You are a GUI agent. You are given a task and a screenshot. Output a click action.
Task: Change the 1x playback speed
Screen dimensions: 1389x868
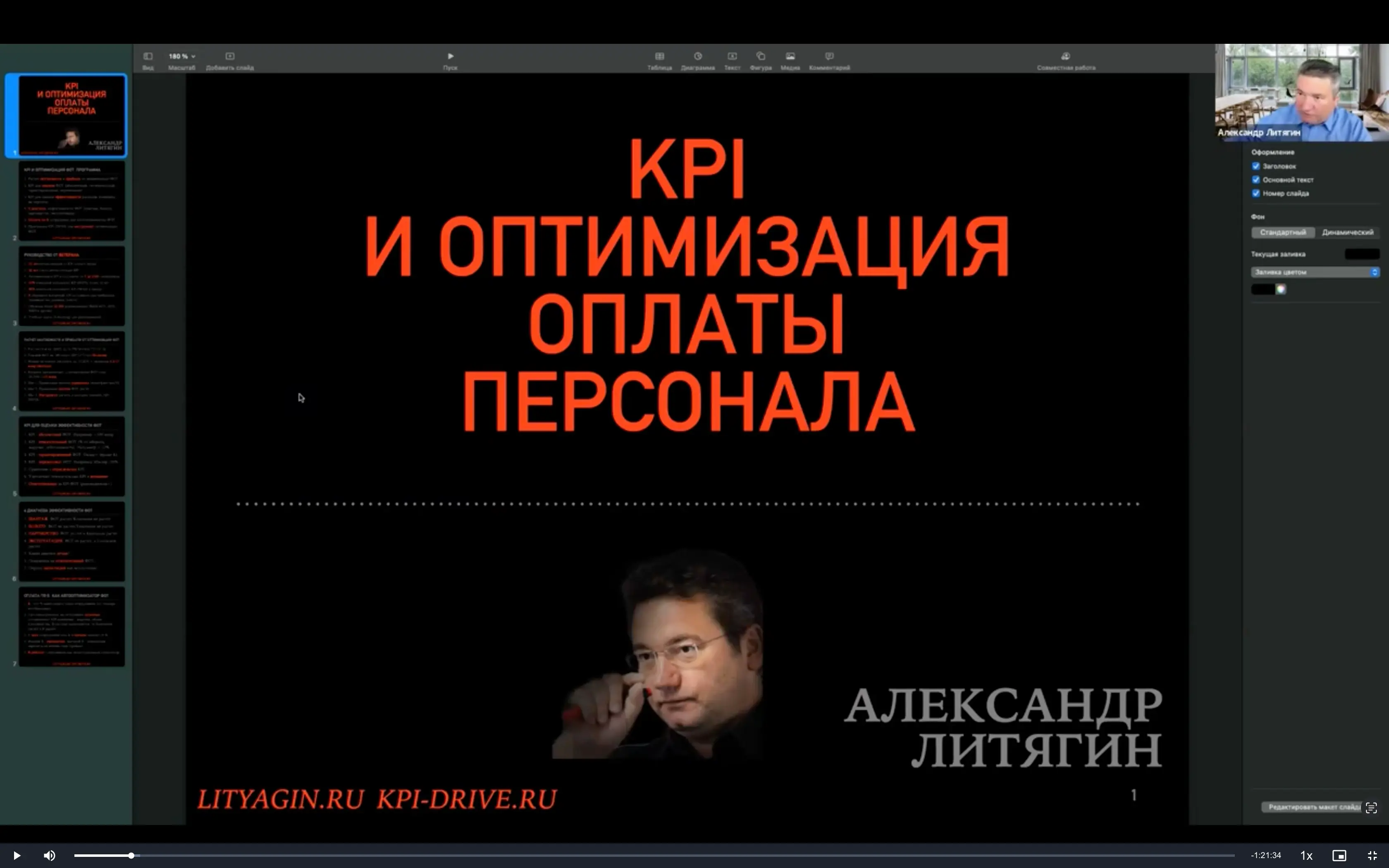tap(1306, 855)
